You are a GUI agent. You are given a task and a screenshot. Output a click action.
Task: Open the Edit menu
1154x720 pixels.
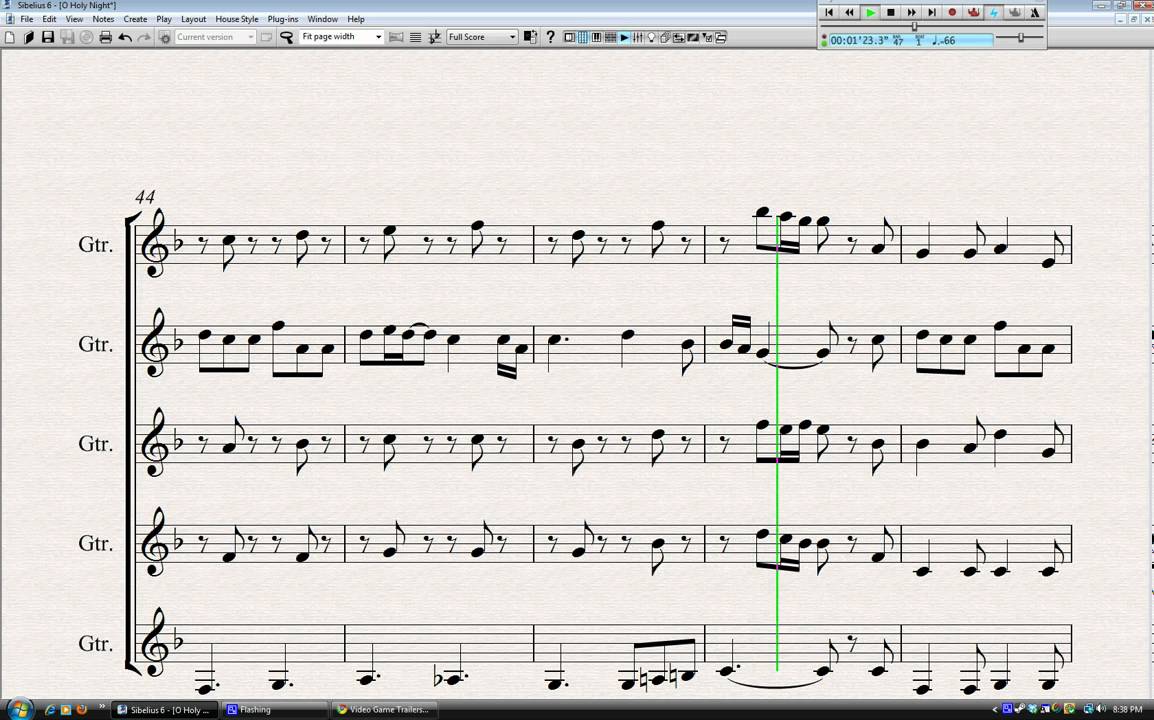[49, 19]
